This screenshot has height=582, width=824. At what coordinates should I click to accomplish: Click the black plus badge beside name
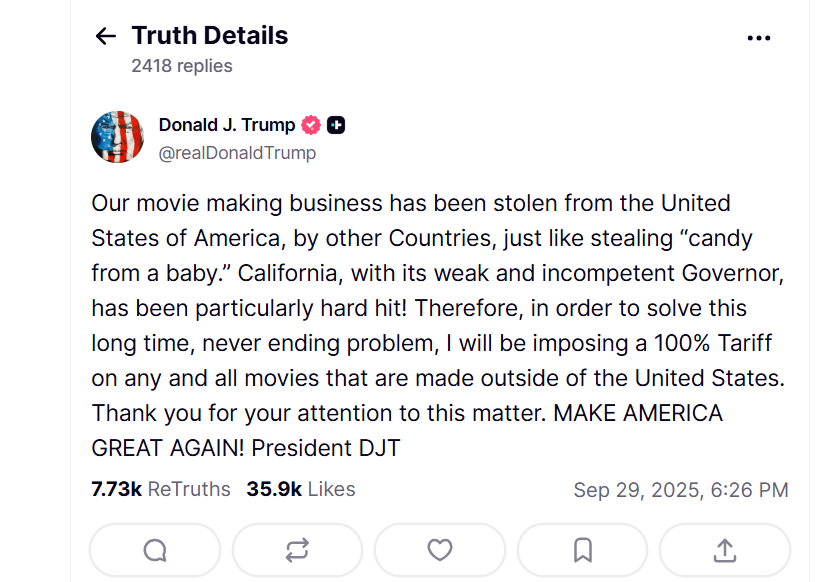[x=337, y=125]
